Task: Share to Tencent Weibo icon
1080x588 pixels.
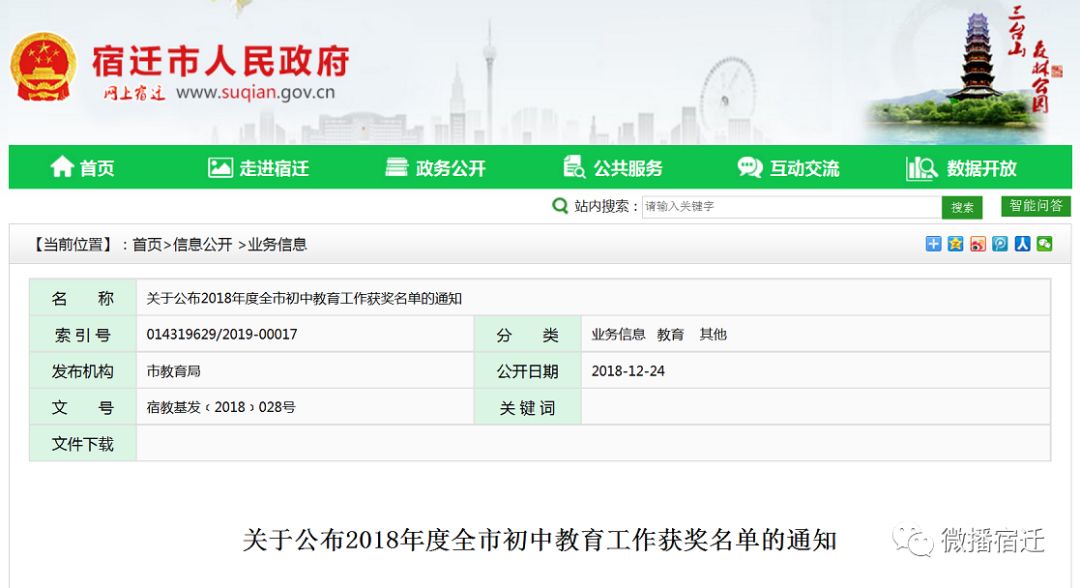Action: point(1000,244)
